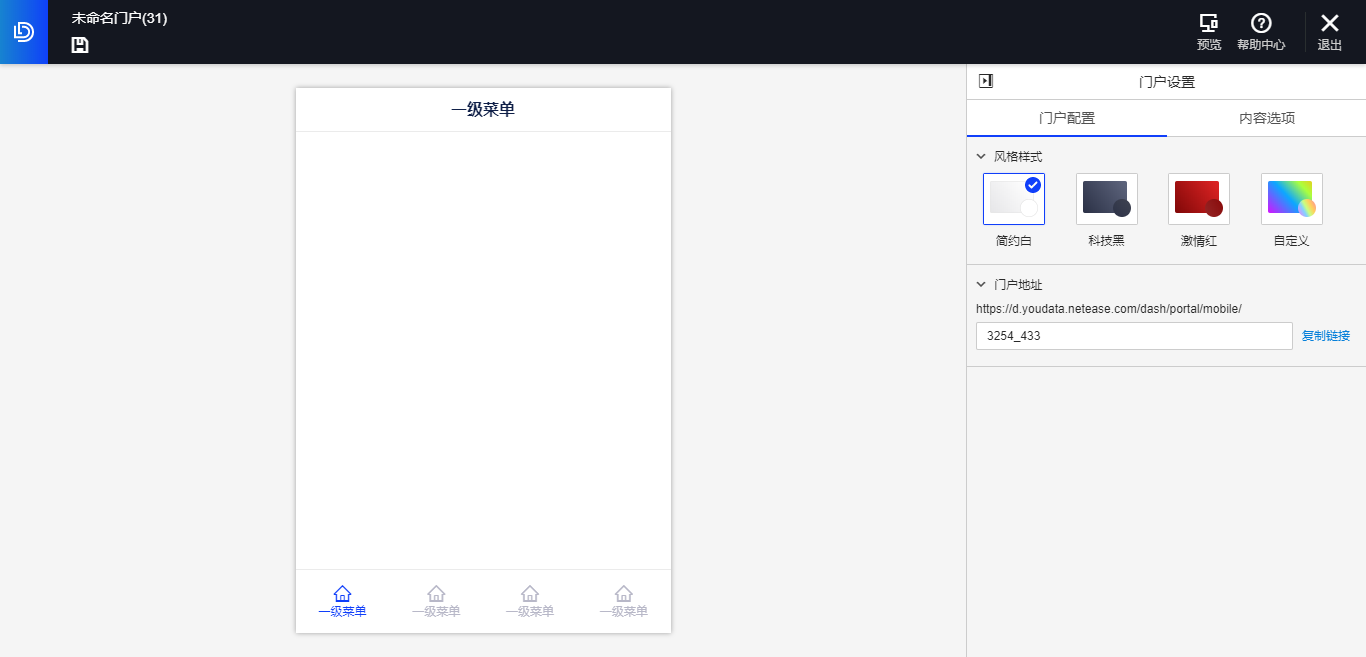Screen dimensions: 1366x657
Task: Switch to the 内容选项 tab
Action: (1267, 118)
